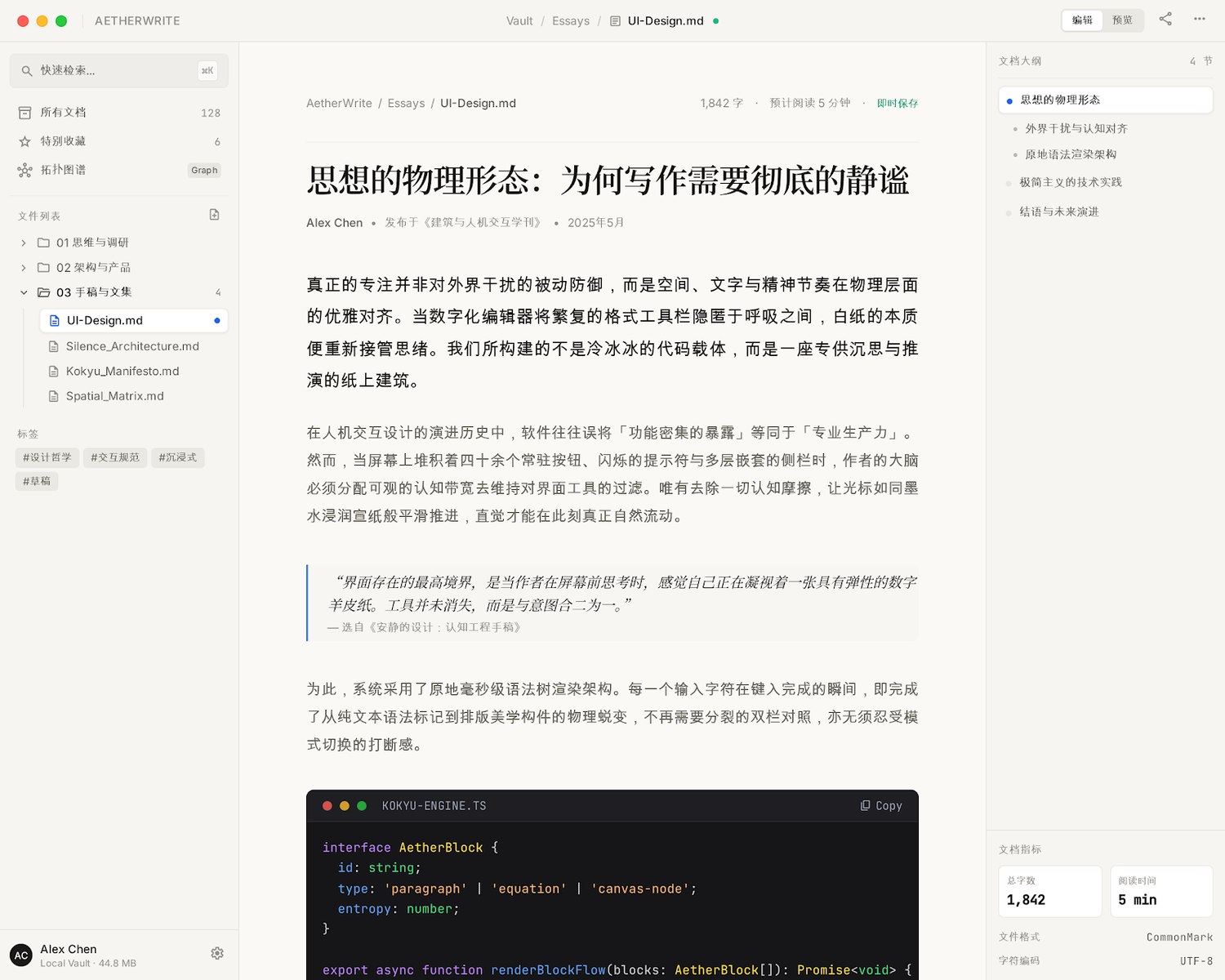This screenshot has height=980, width=1225.
Task: Click the Graph badge on 拓扑图谱
Action: 204,170
